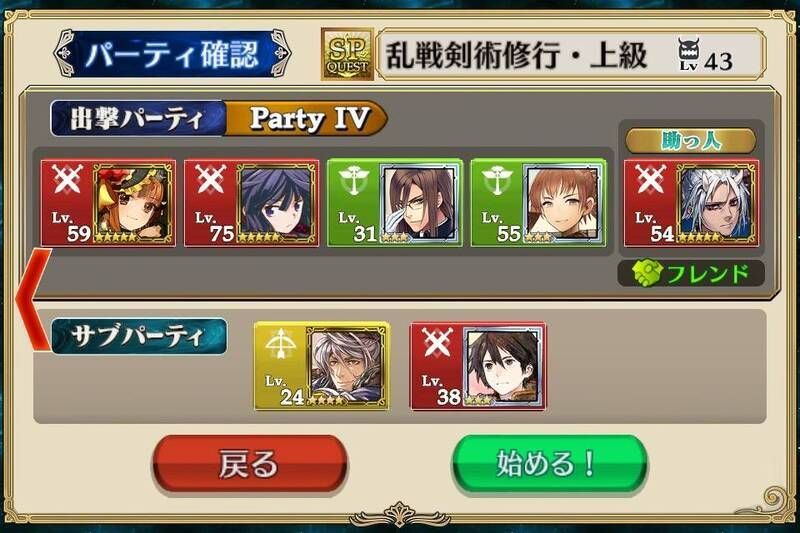Choose the Lv. 55 brown-haired healer card
Screen dimensions: 800x533
(x=539, y=203)
